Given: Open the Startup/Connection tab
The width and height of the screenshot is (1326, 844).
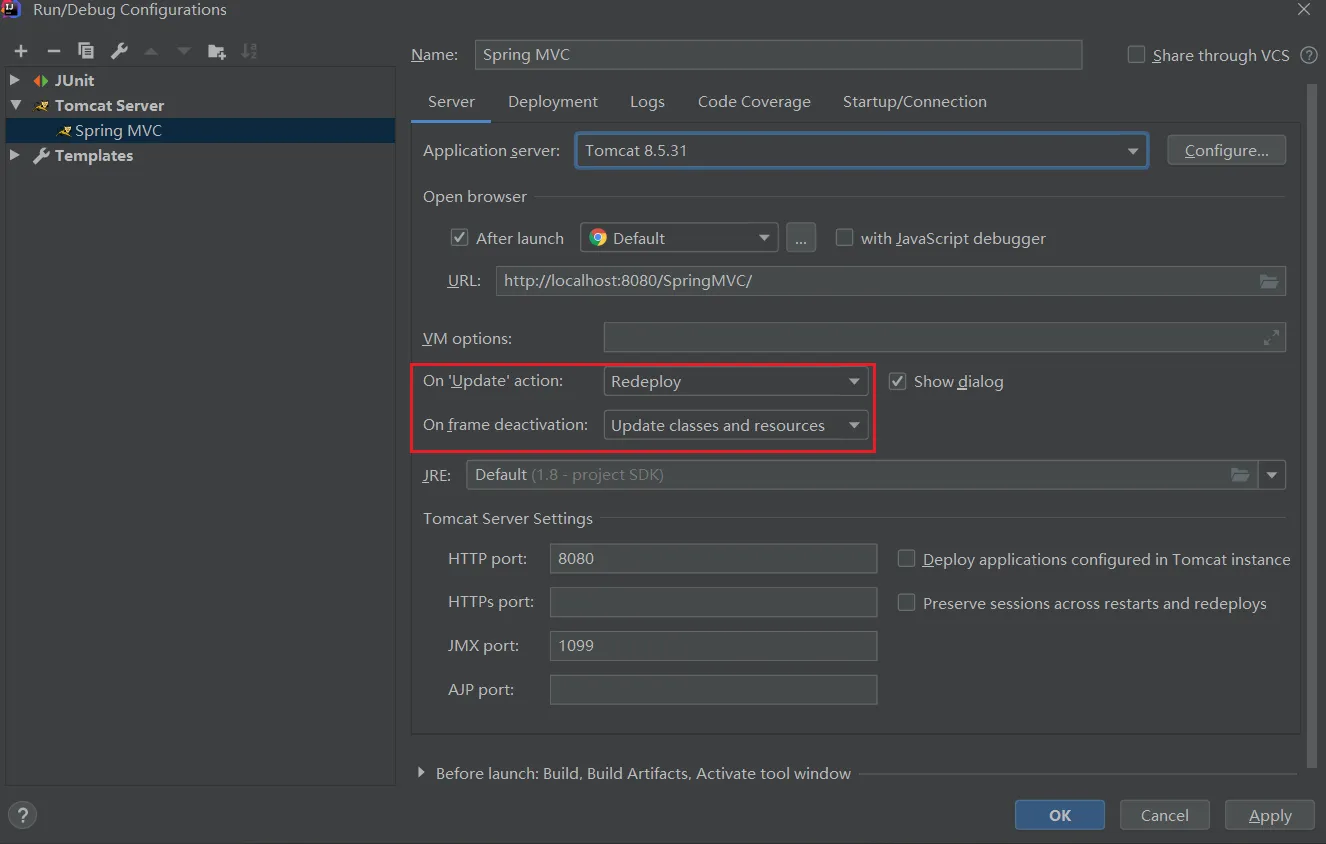Looking at the screenshot, I should pos(914,102).
